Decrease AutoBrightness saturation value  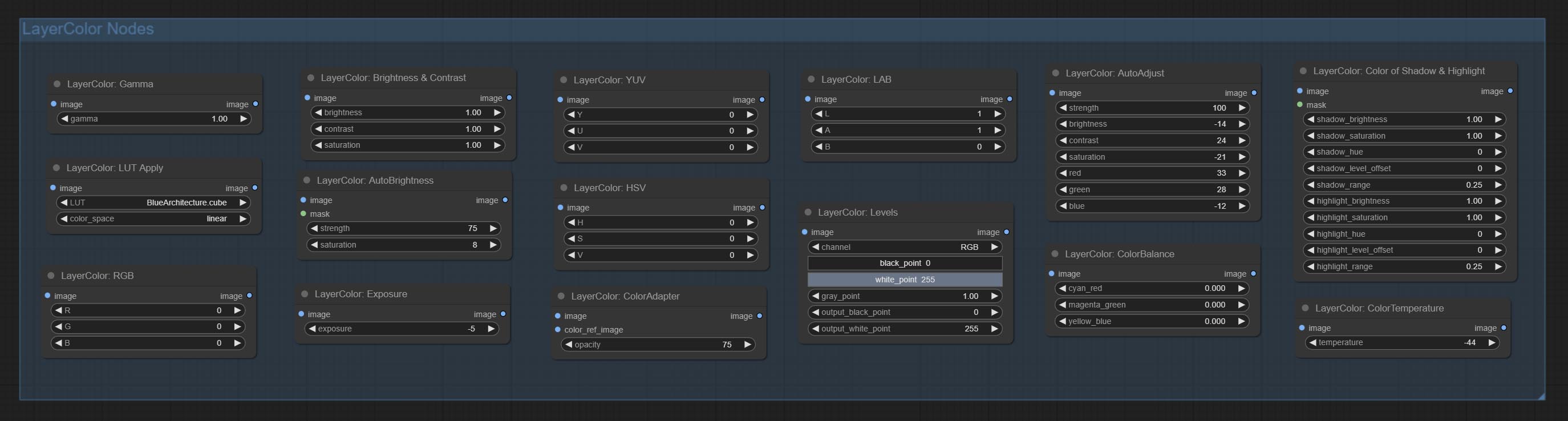pyautogui.click(x=314, y=245)
